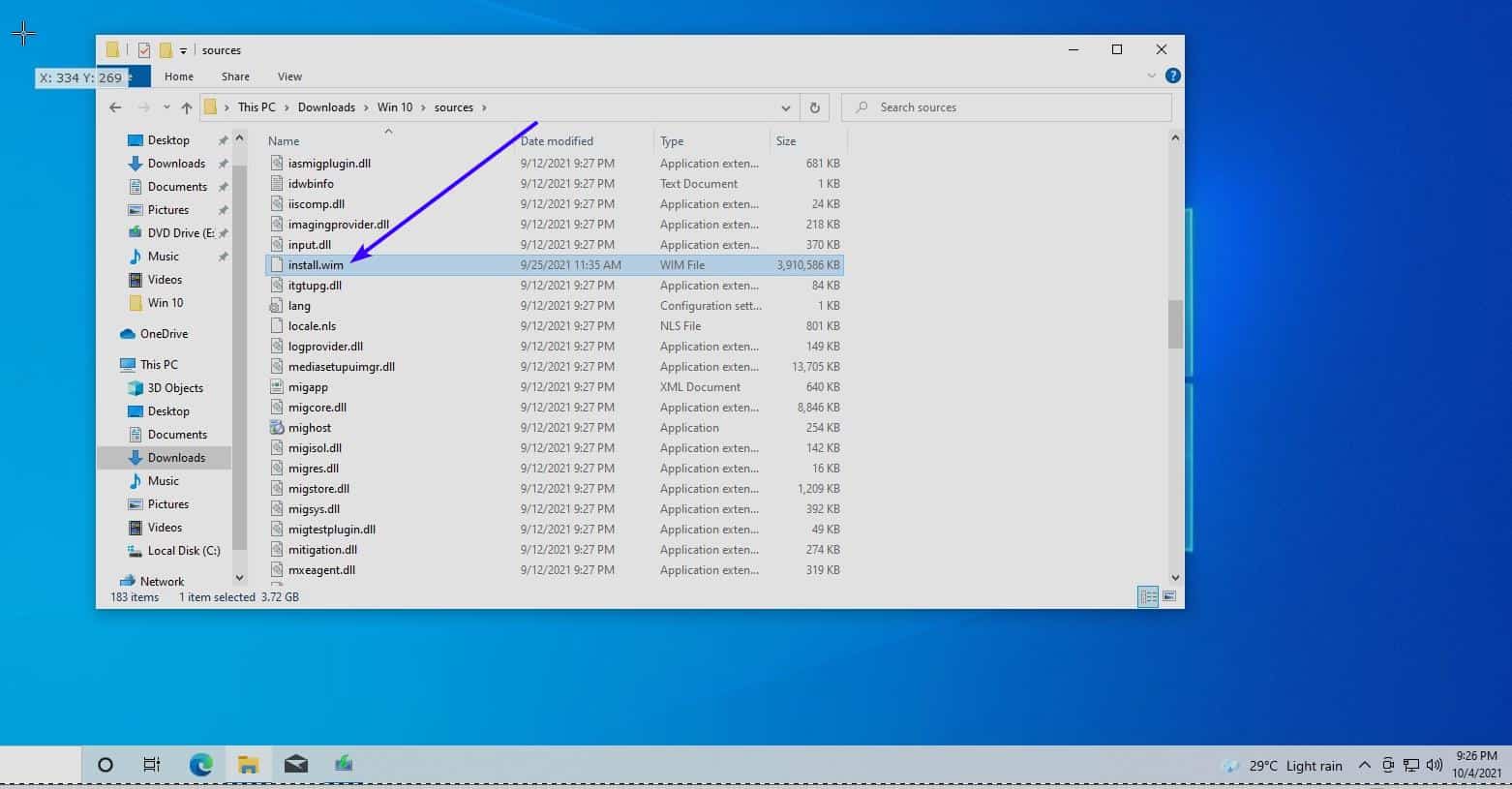Select the migapp XML document
Image resolution: width=1512 pixels, height=789 pixels.
pos(555,387)
